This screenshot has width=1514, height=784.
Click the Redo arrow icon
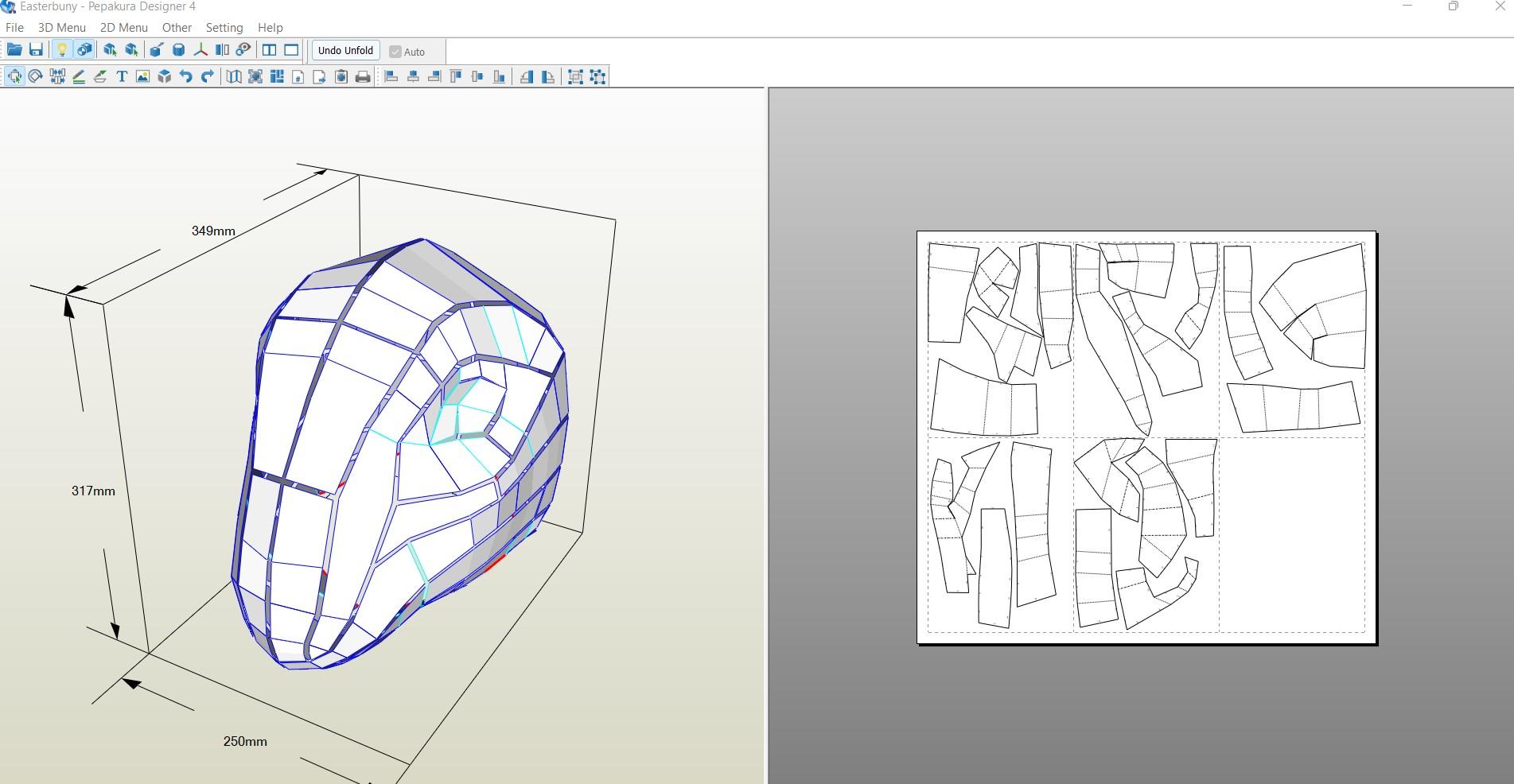tap(207, 77)
